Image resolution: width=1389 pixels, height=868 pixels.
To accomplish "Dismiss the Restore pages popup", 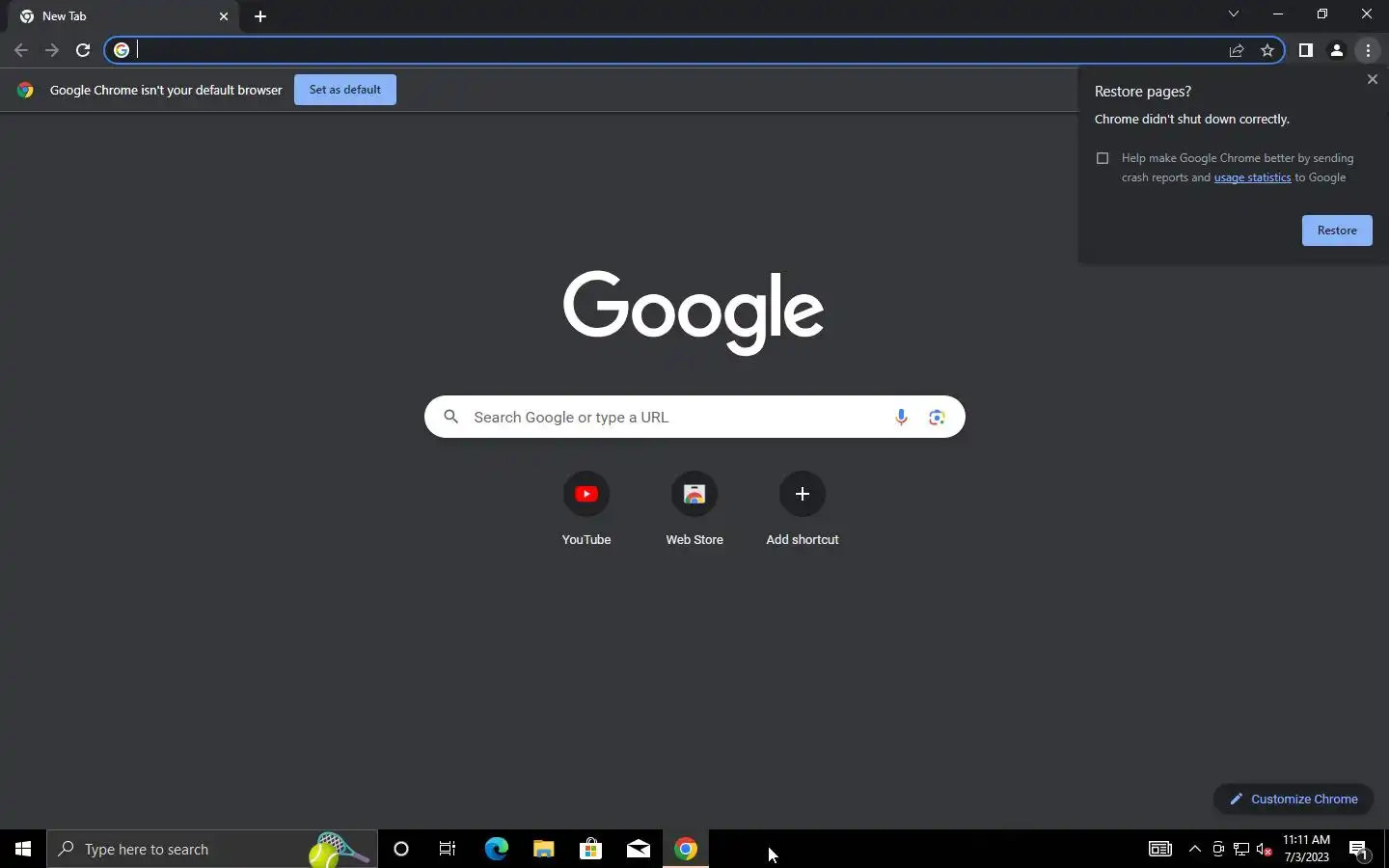I will [x=1373, y=79].
